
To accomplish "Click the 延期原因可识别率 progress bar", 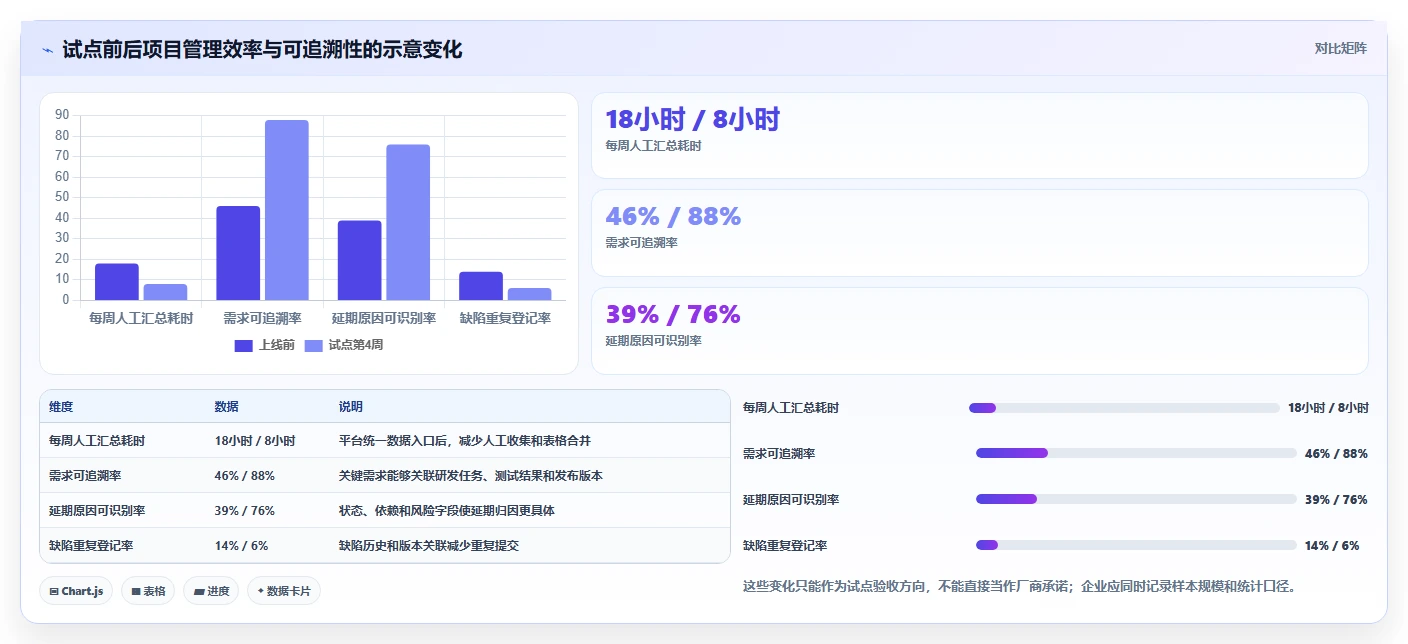I will [x=1136, y=499].
